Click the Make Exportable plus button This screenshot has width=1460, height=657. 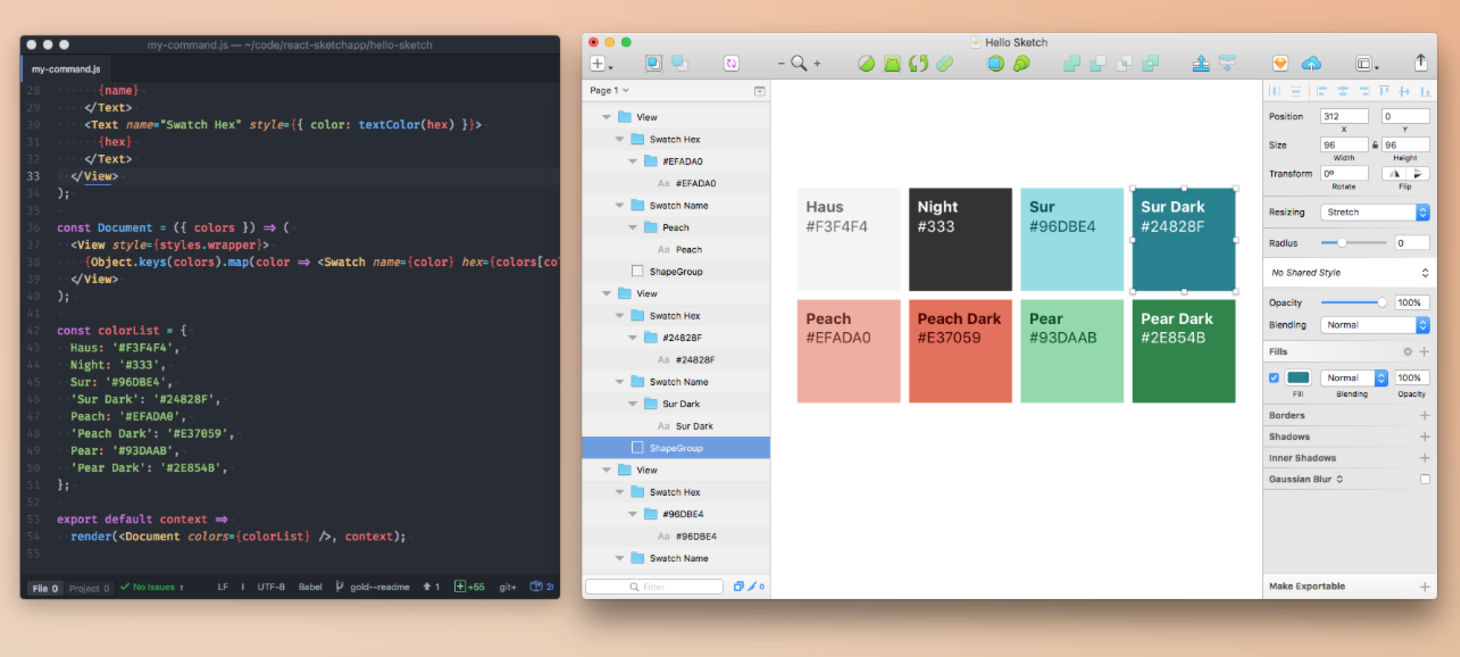(1424, 587)
